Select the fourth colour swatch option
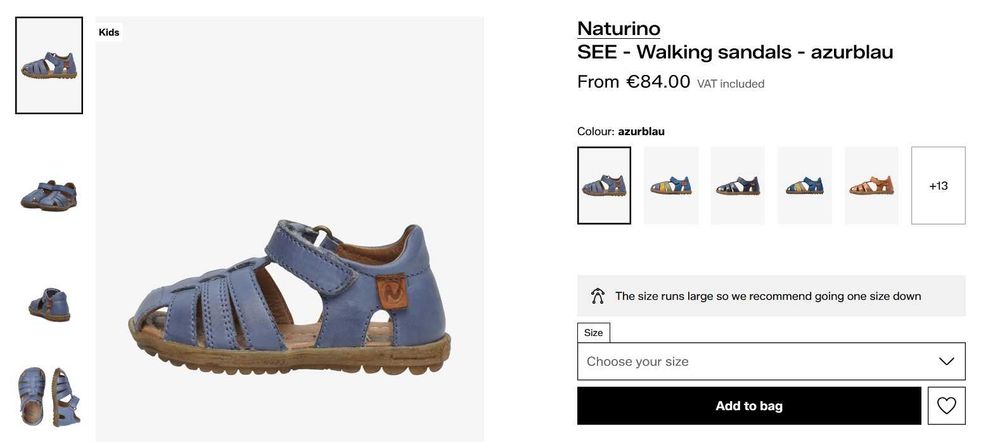 [x=805, y=186]
